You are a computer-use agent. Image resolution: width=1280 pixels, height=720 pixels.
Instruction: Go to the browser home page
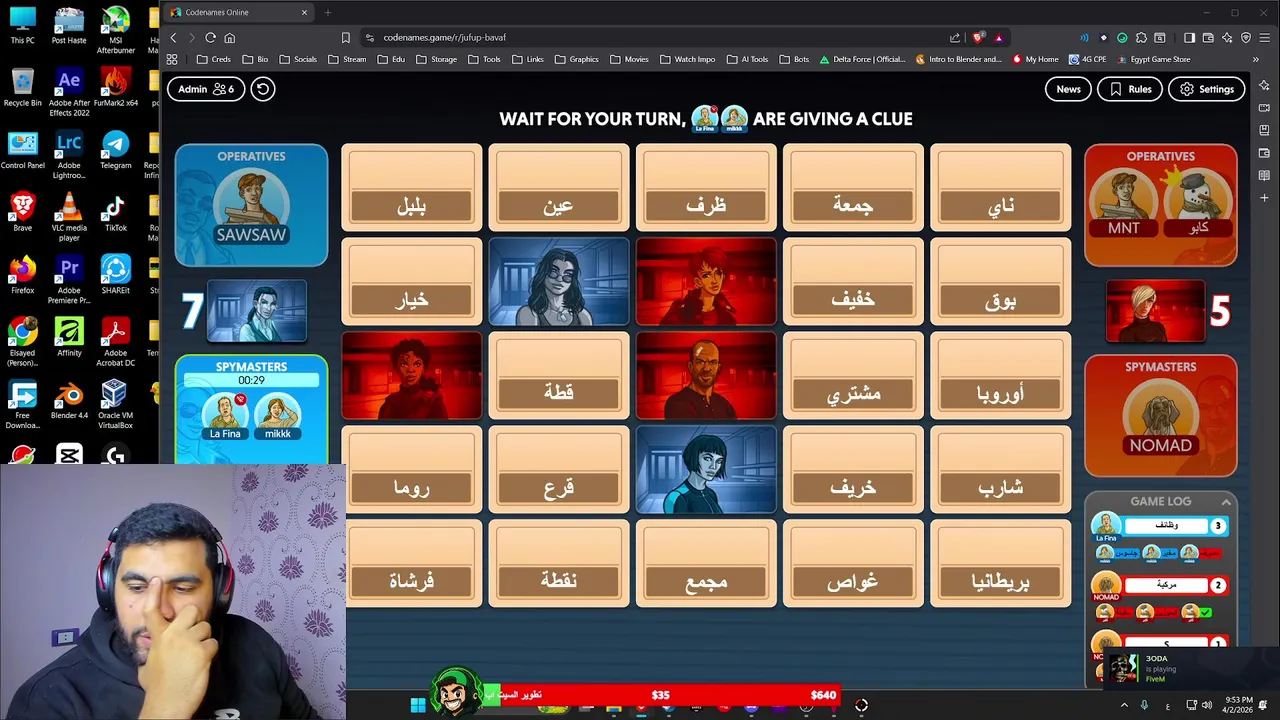(x=229, y=38)
